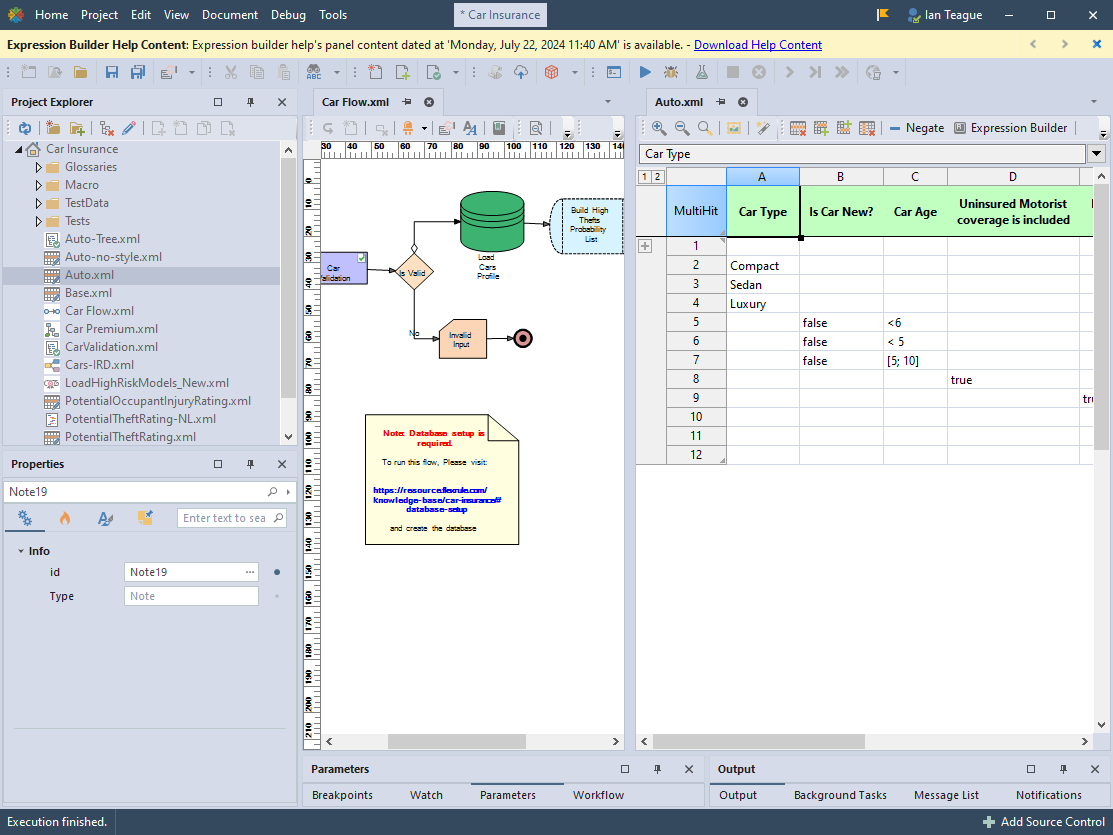Click the cloud upload icon
This screenshot has height=835, width=1113.
click(x=521, y=72)
